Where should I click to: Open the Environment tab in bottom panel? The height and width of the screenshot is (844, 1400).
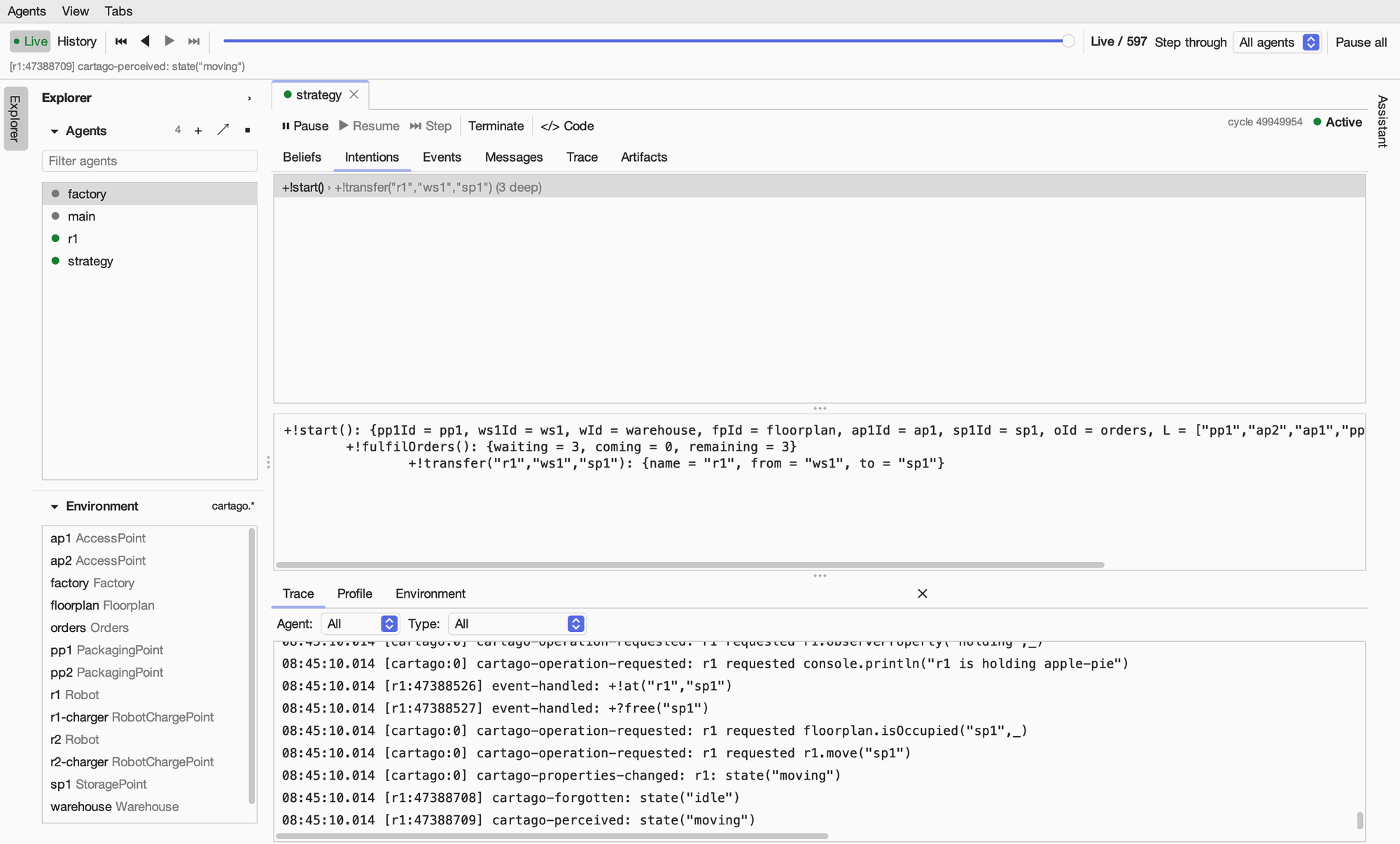[430, 593]
